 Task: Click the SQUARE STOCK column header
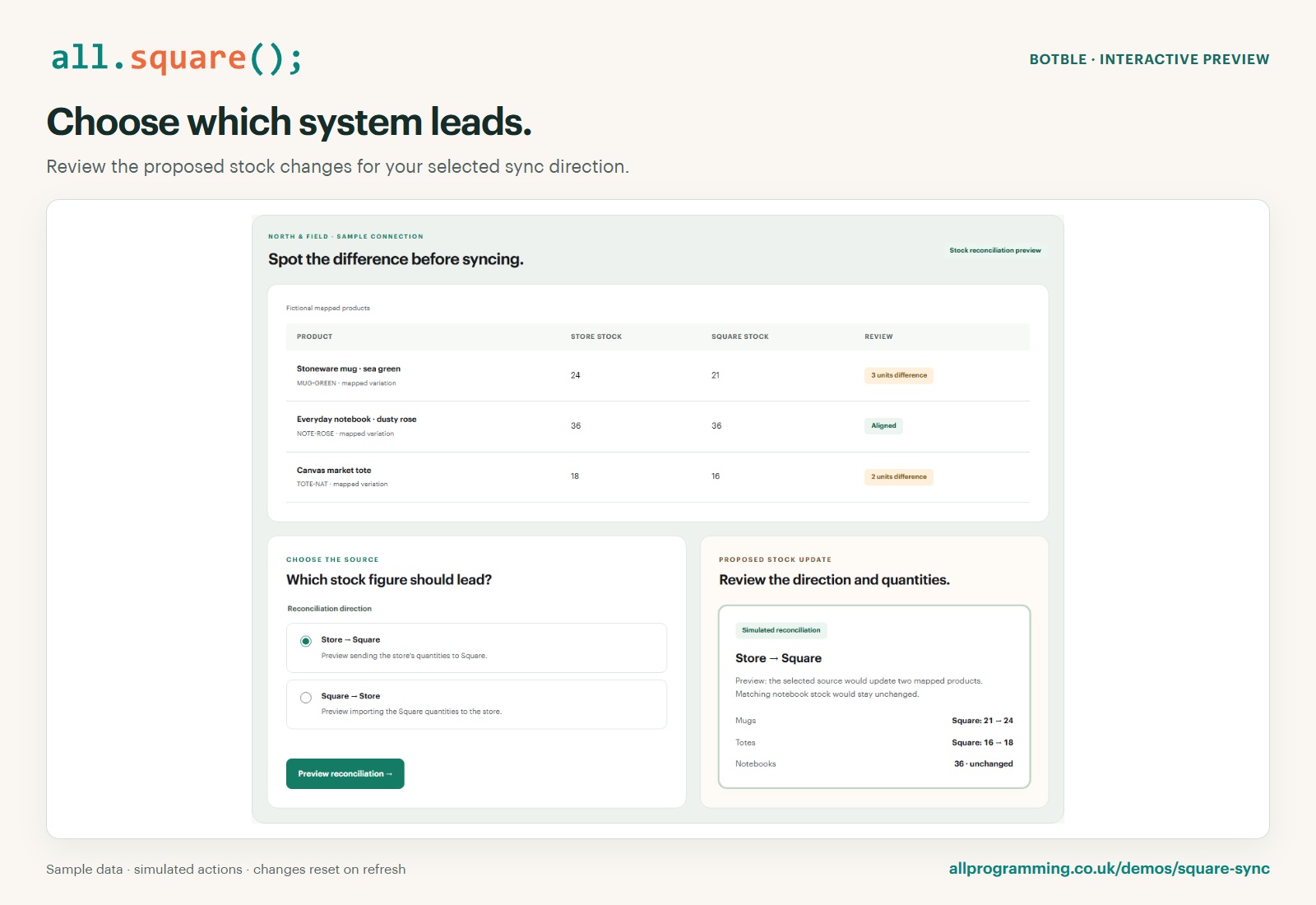pyautogui.click(x=740, y=336)
